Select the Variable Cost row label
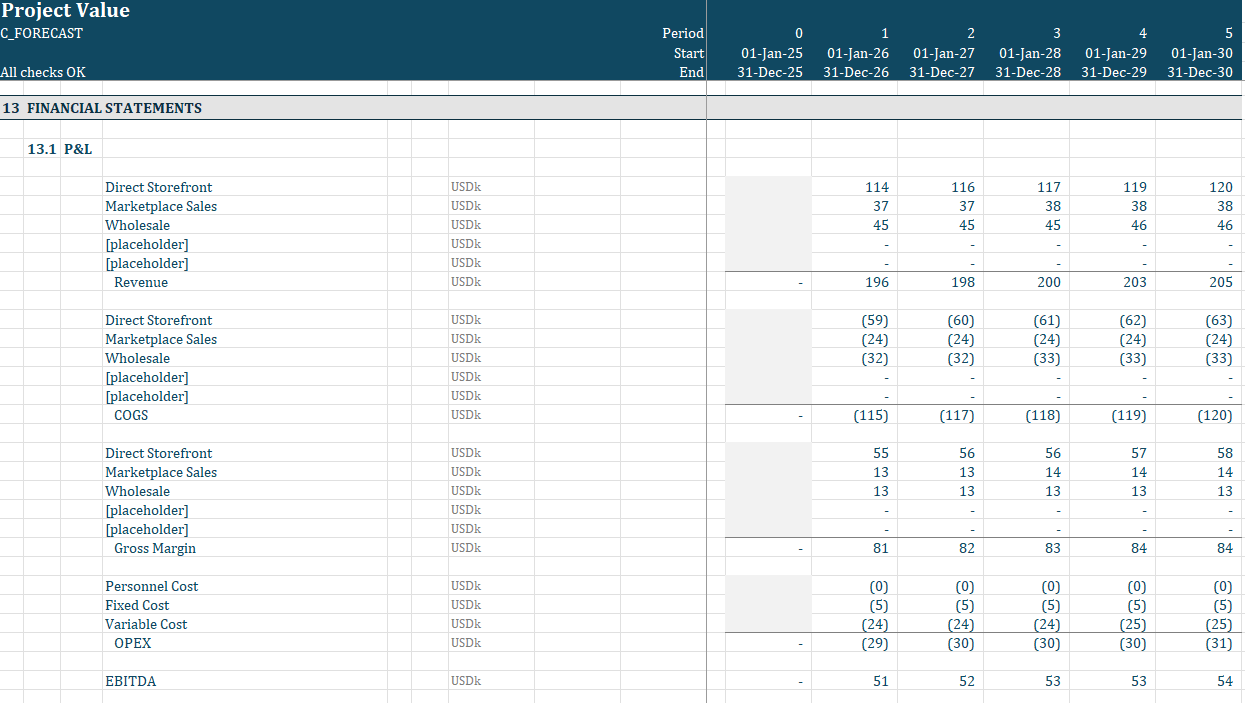This screenshot has width=1245, height=703. coord(146,624)
